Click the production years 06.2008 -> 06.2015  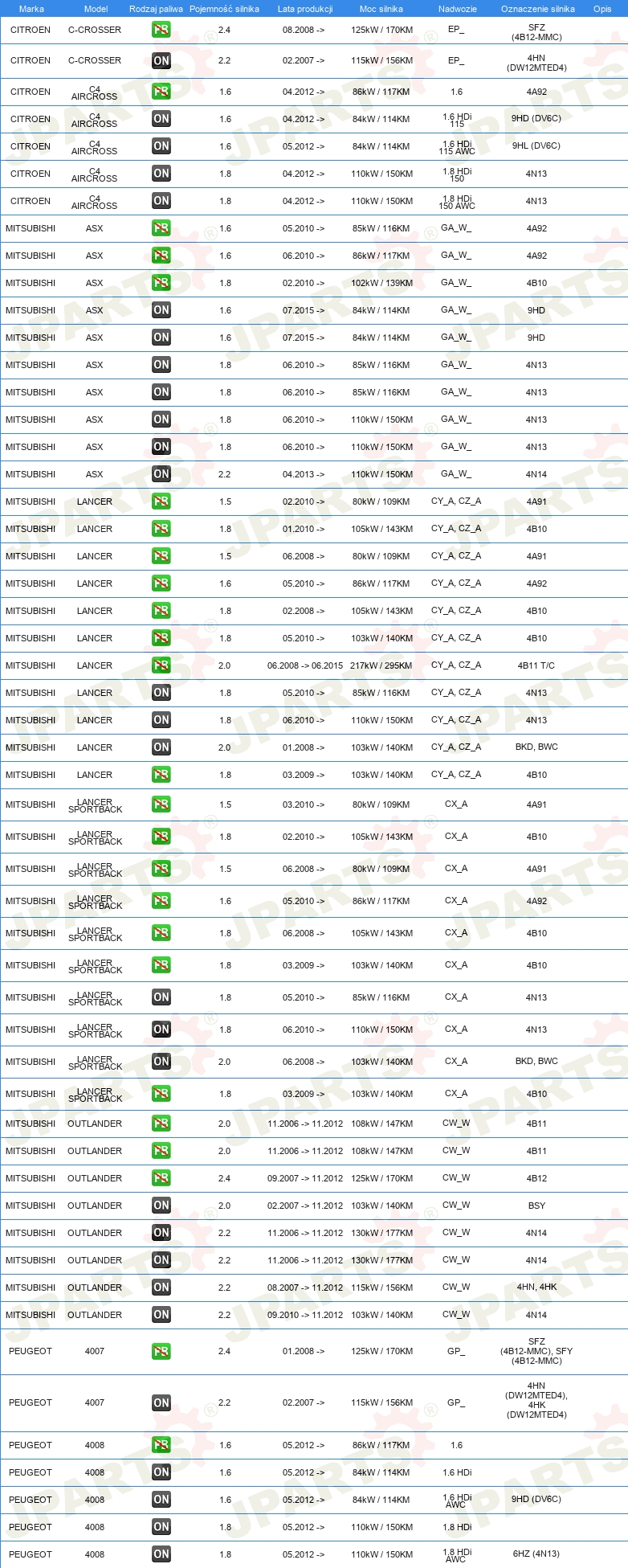[x=305, y=665]
